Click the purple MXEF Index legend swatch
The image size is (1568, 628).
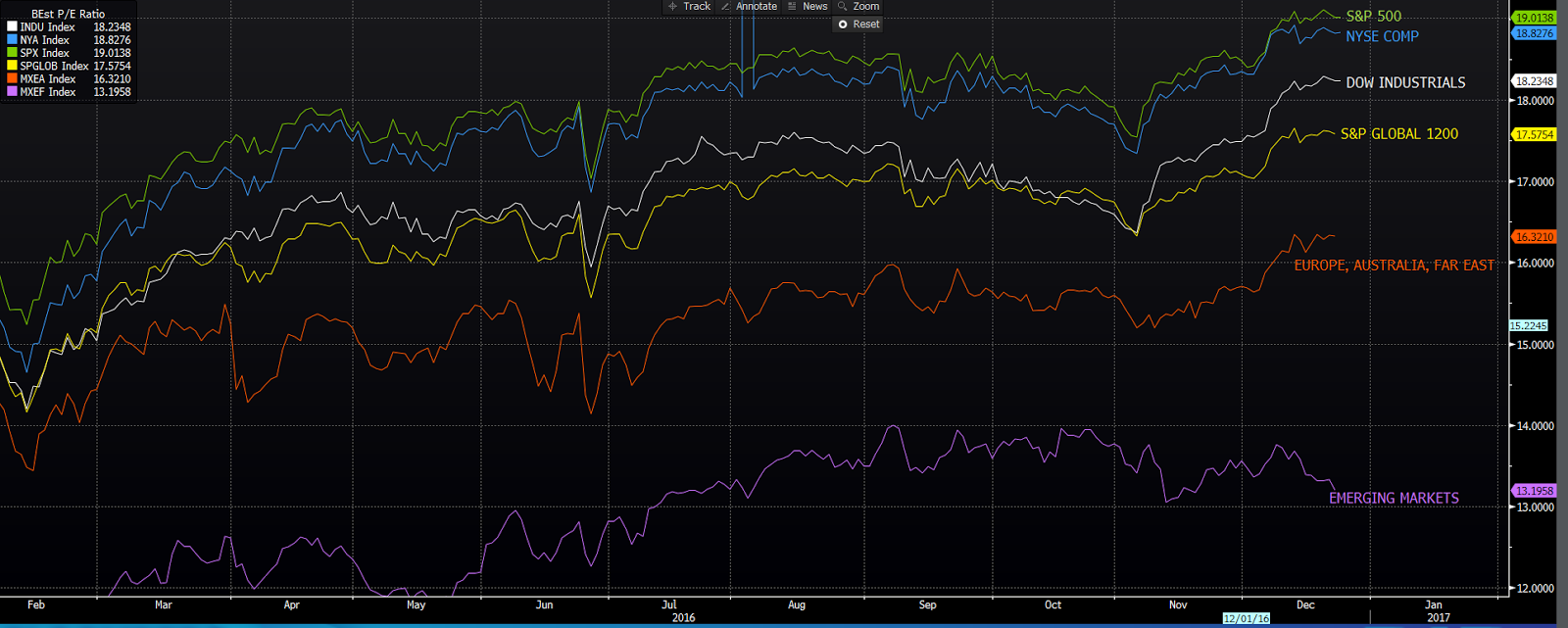12,91
